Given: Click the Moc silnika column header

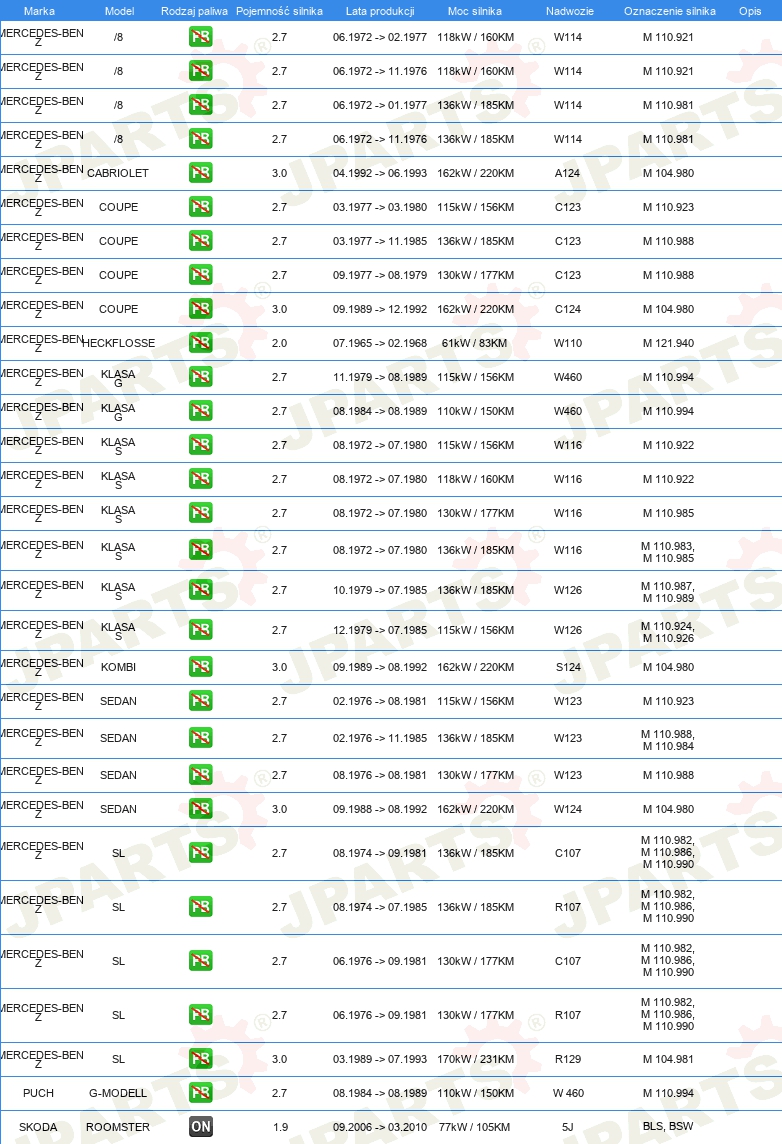Looking at the screenshot, I should tap(475, 11).
